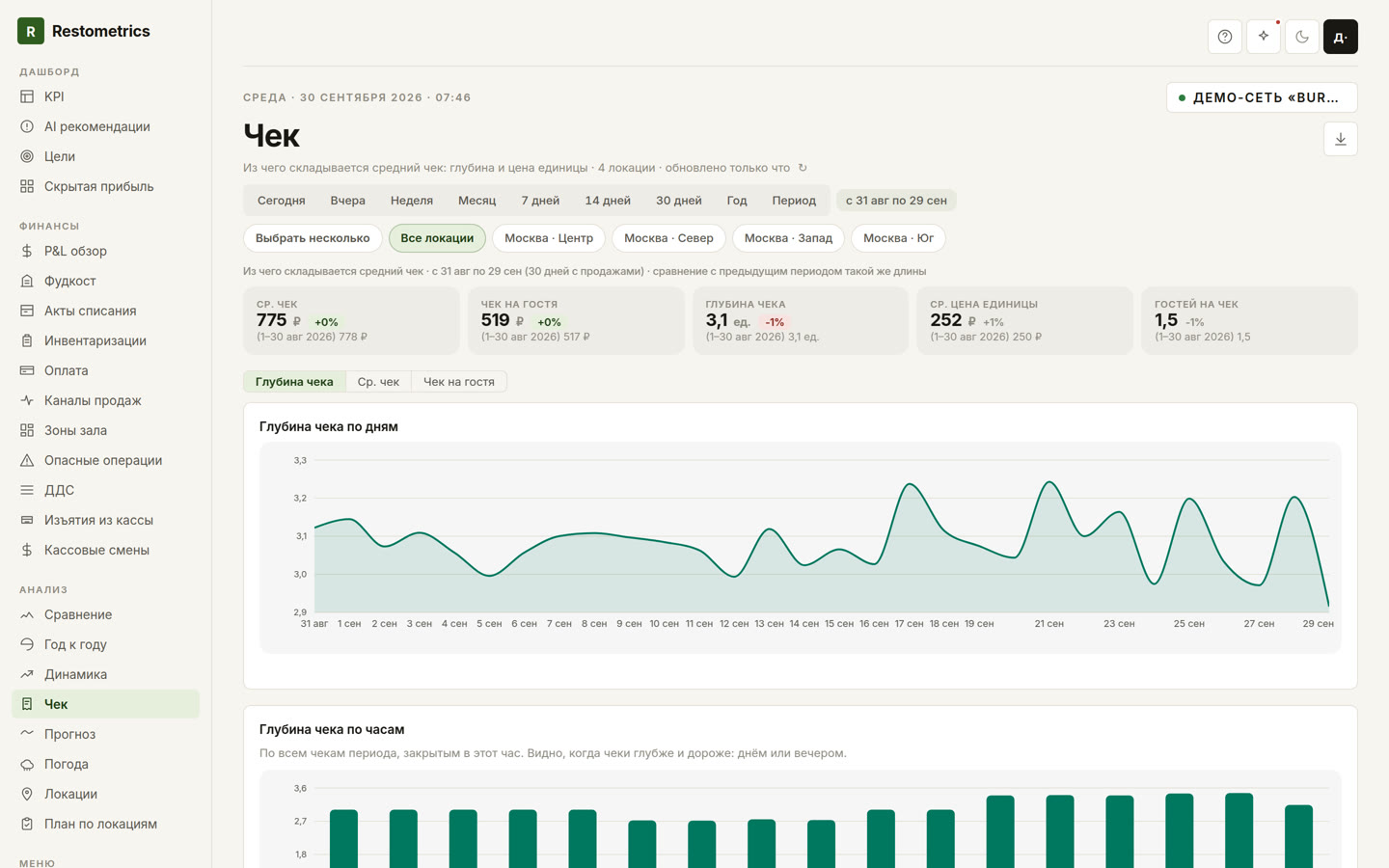Click the Опасные операции warning icon
1389x868 pixels.
click(x=27, y=460)
